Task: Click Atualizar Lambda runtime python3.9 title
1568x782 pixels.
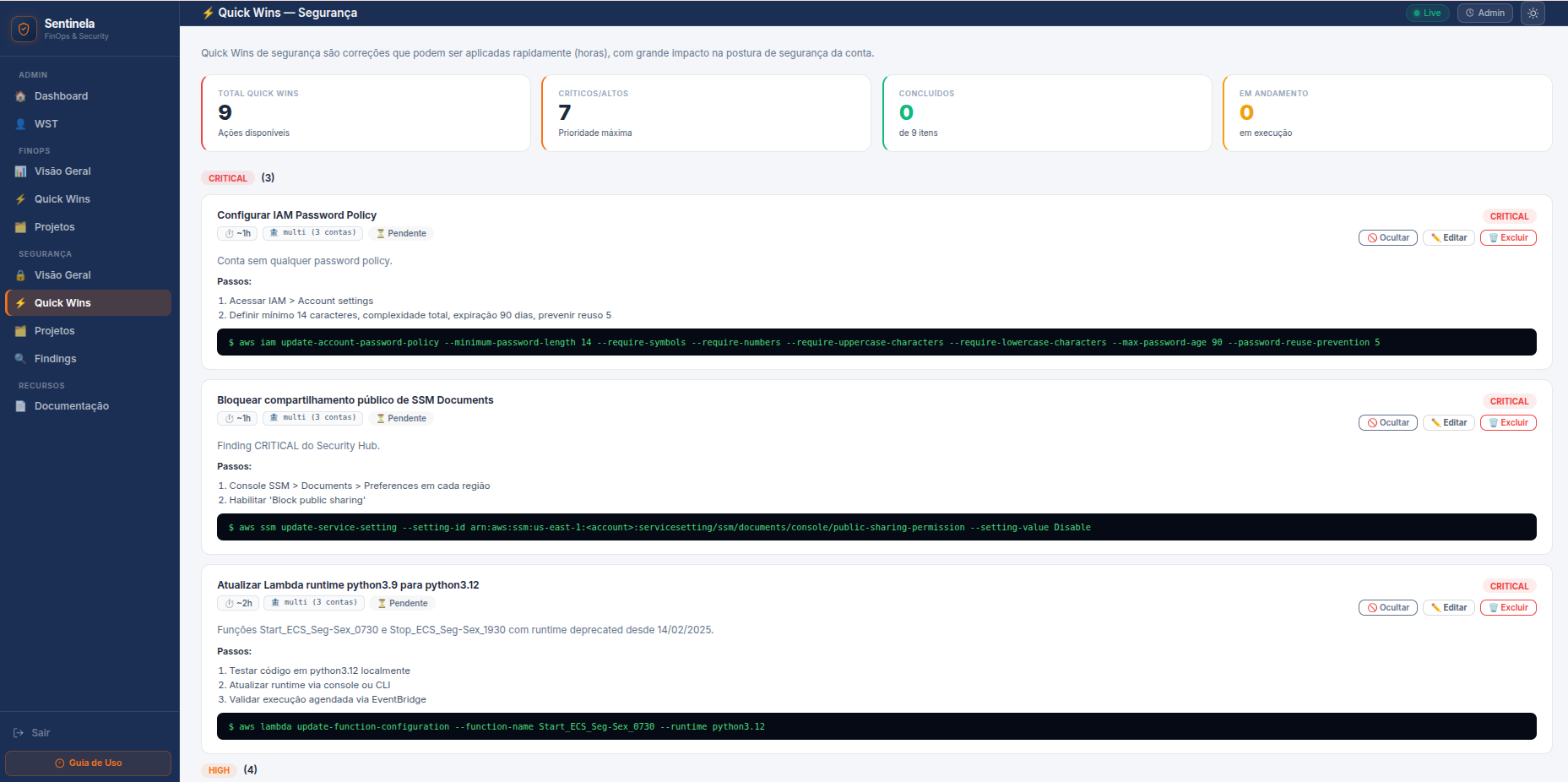Action: coord(348,585)
